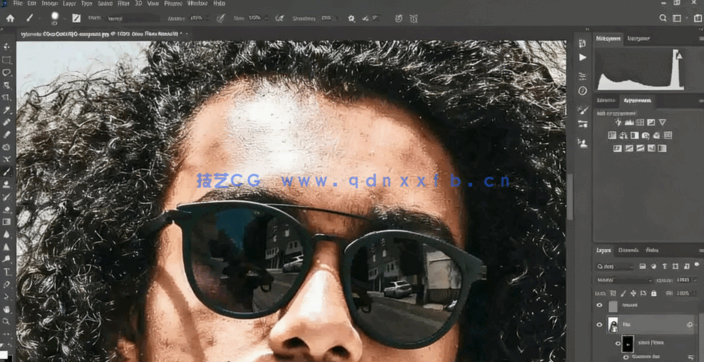Image resolution: width=704 pixels, height=362 pixels.
Task: Select the Zoom tool
Action: point(7,322)
